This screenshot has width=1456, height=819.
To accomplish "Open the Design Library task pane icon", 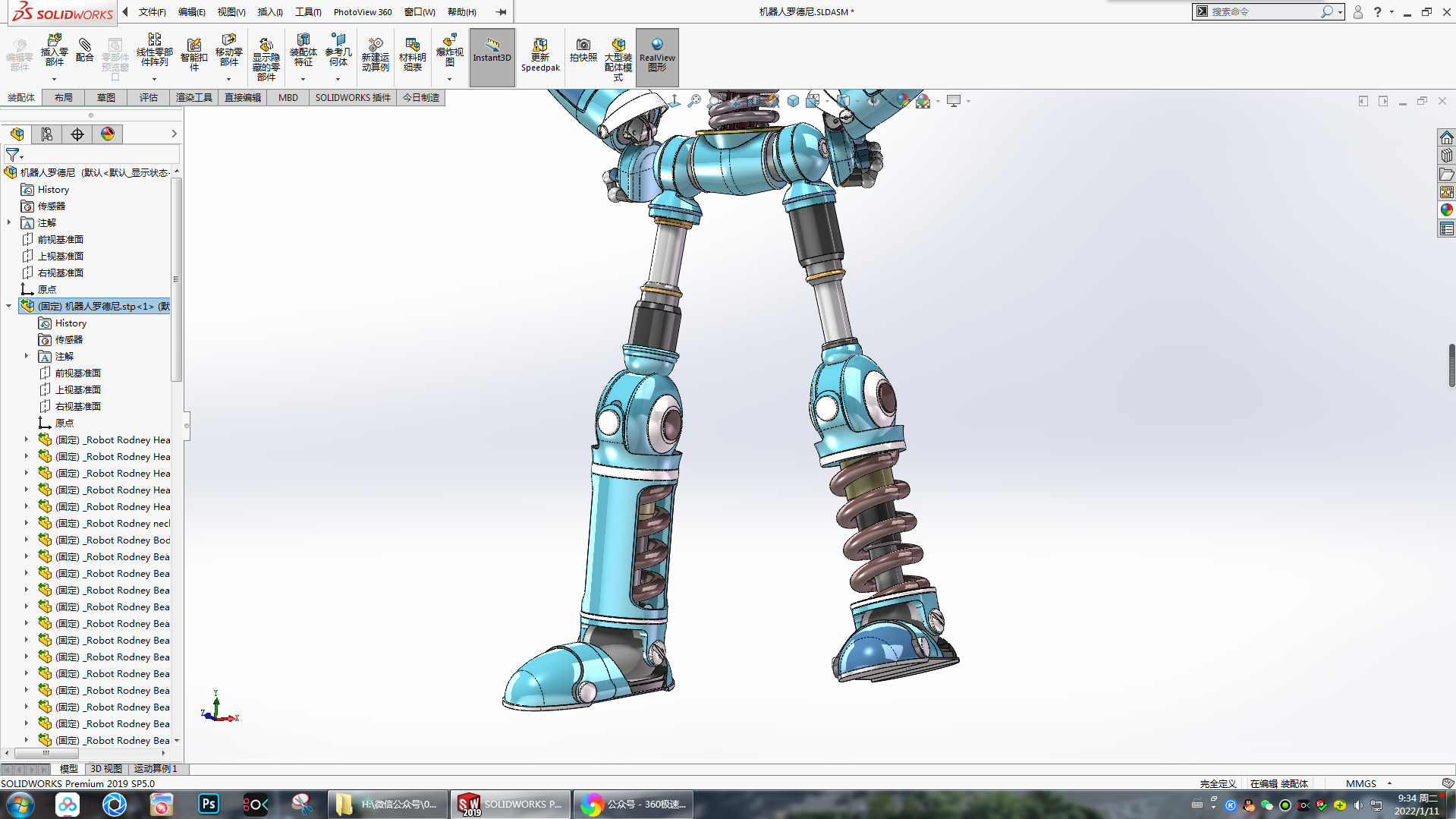I will click(1446, 156).
